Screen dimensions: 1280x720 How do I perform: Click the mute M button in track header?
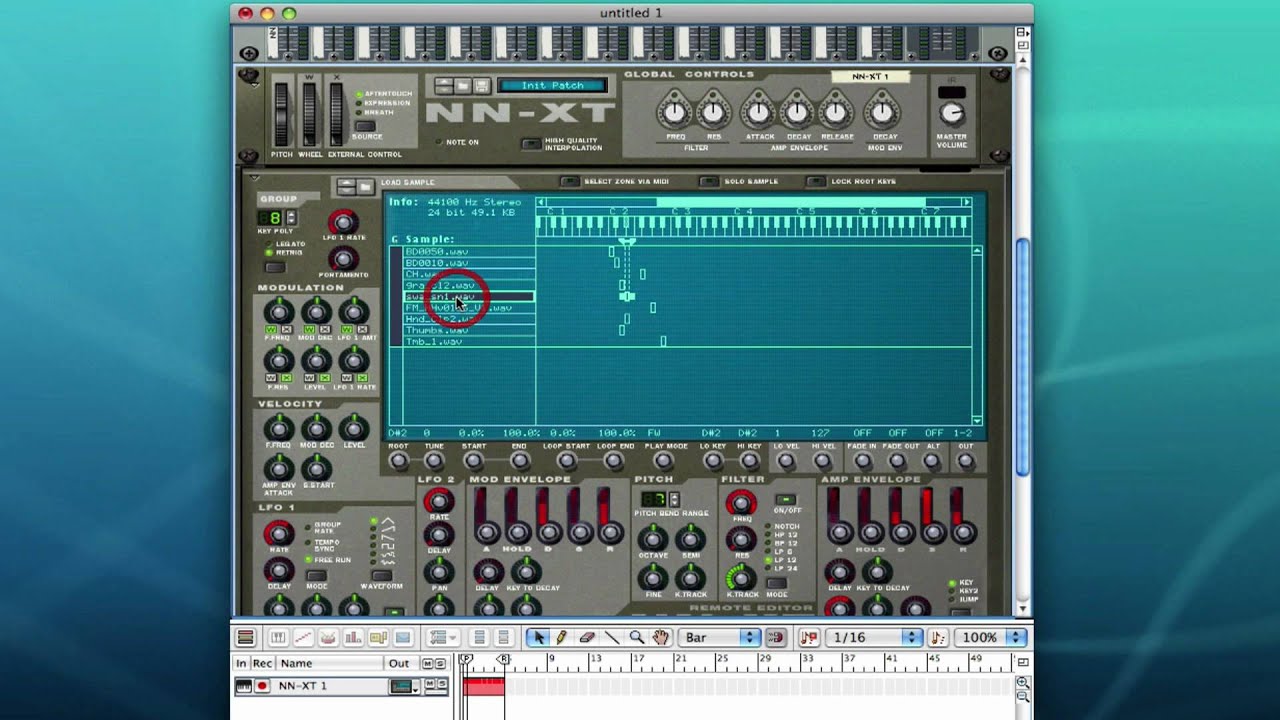428,664
